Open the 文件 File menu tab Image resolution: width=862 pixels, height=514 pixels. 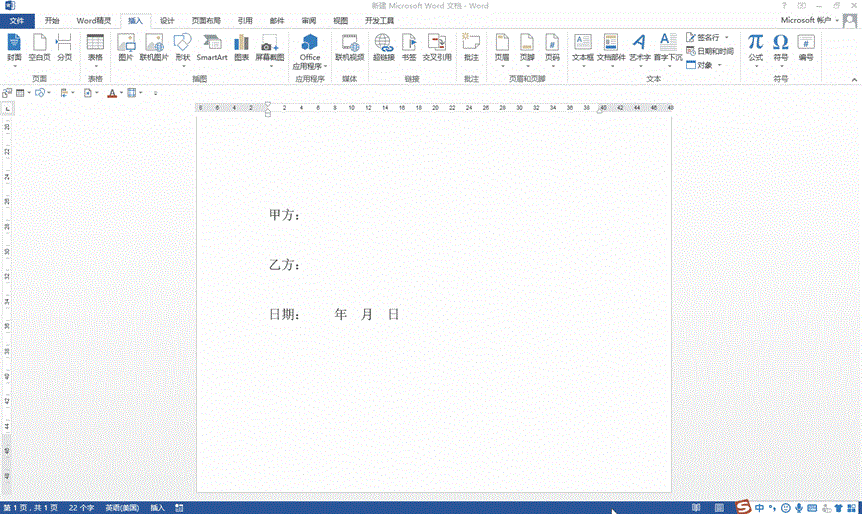click(x=16, y=20)
